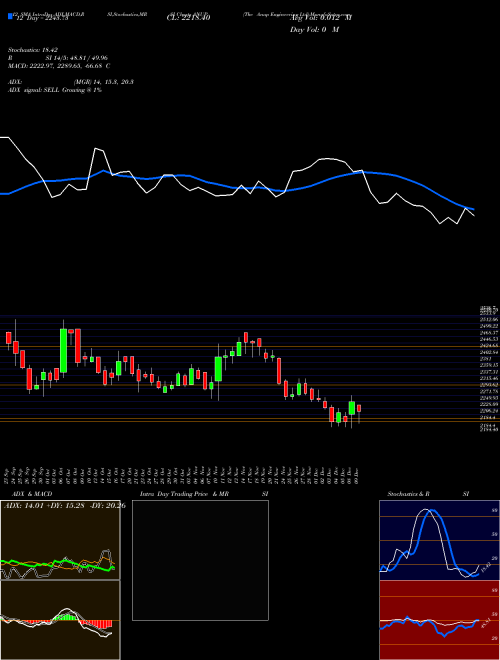Click the ADX +DY -DY readout header
The image size is (500, 660).
tap(65, 506)
